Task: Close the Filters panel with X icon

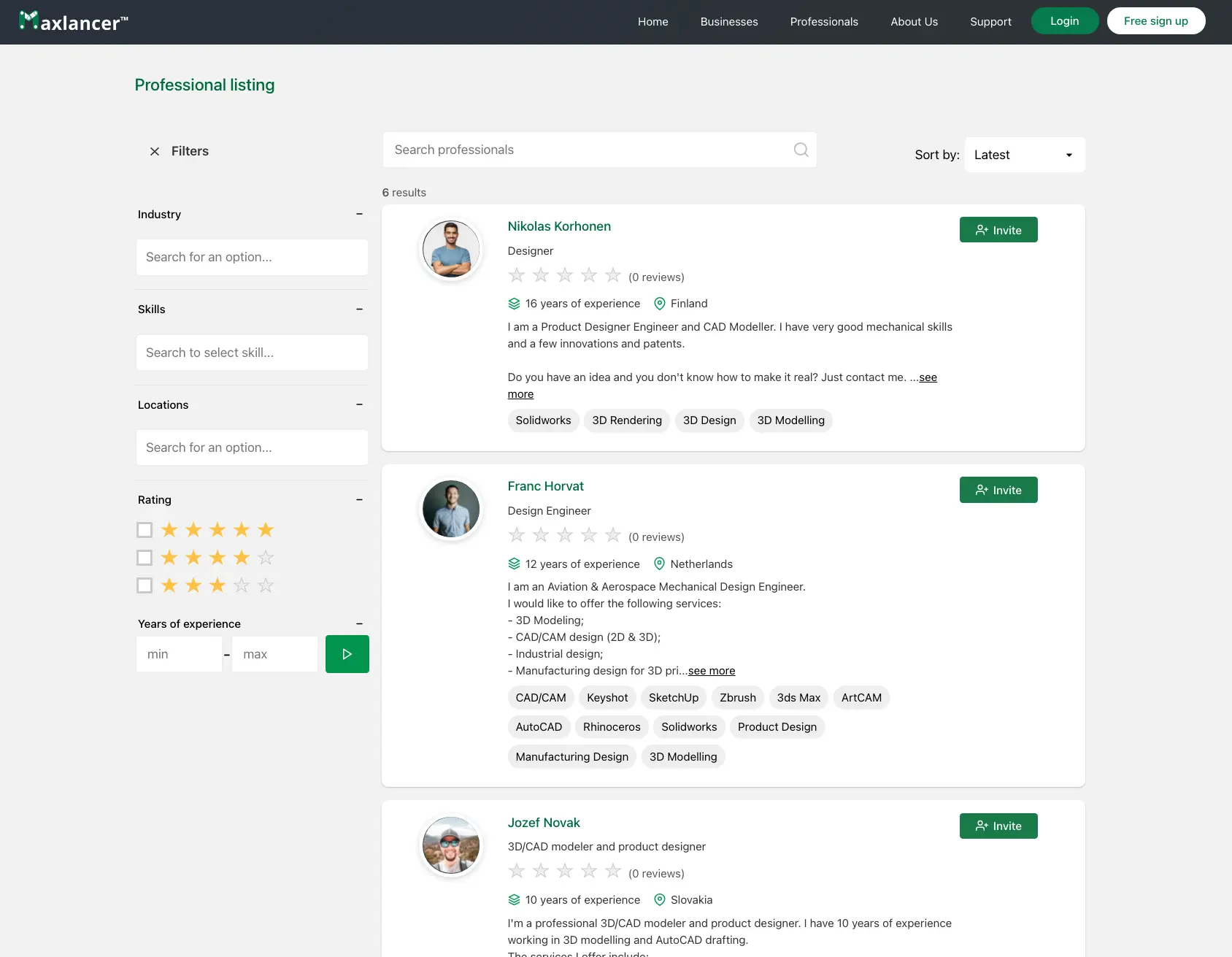Action: 155,151
